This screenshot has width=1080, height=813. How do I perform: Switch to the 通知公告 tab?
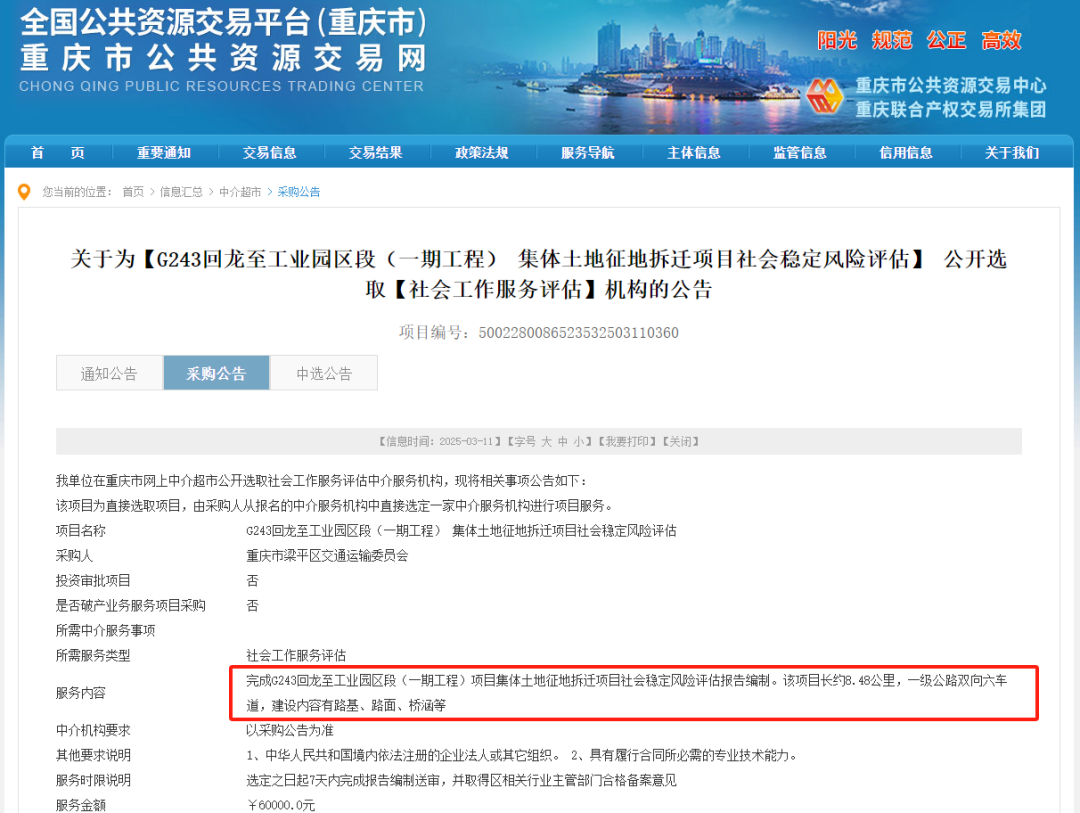point(110,373)
